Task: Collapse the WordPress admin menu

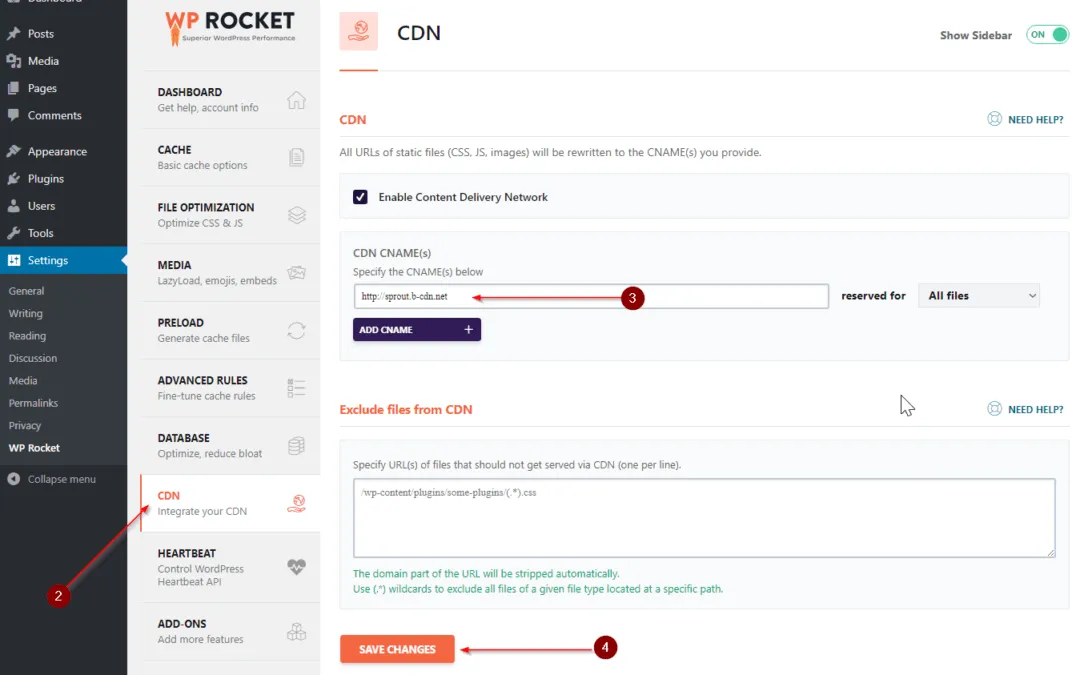Action: click(x=55, y=478)
